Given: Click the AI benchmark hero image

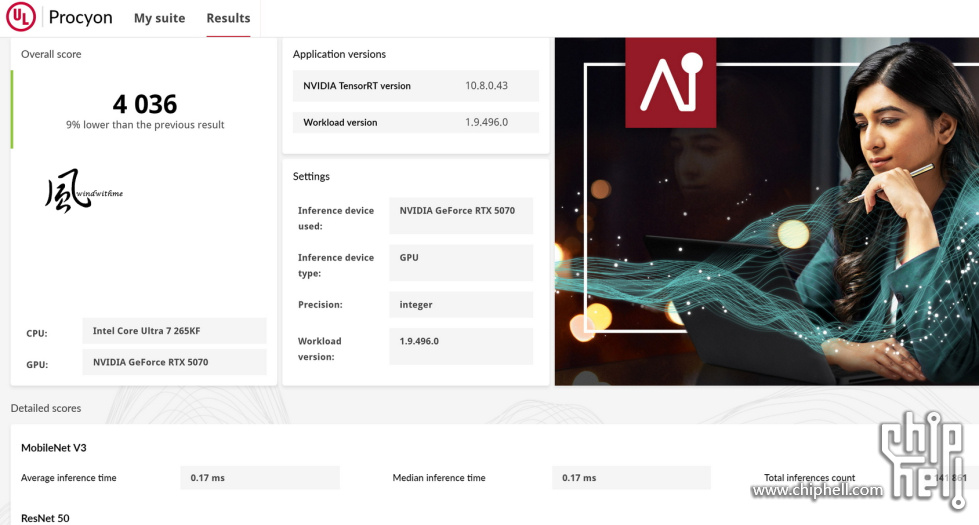Looking at the screenshot, I should (x=767, y=211).
